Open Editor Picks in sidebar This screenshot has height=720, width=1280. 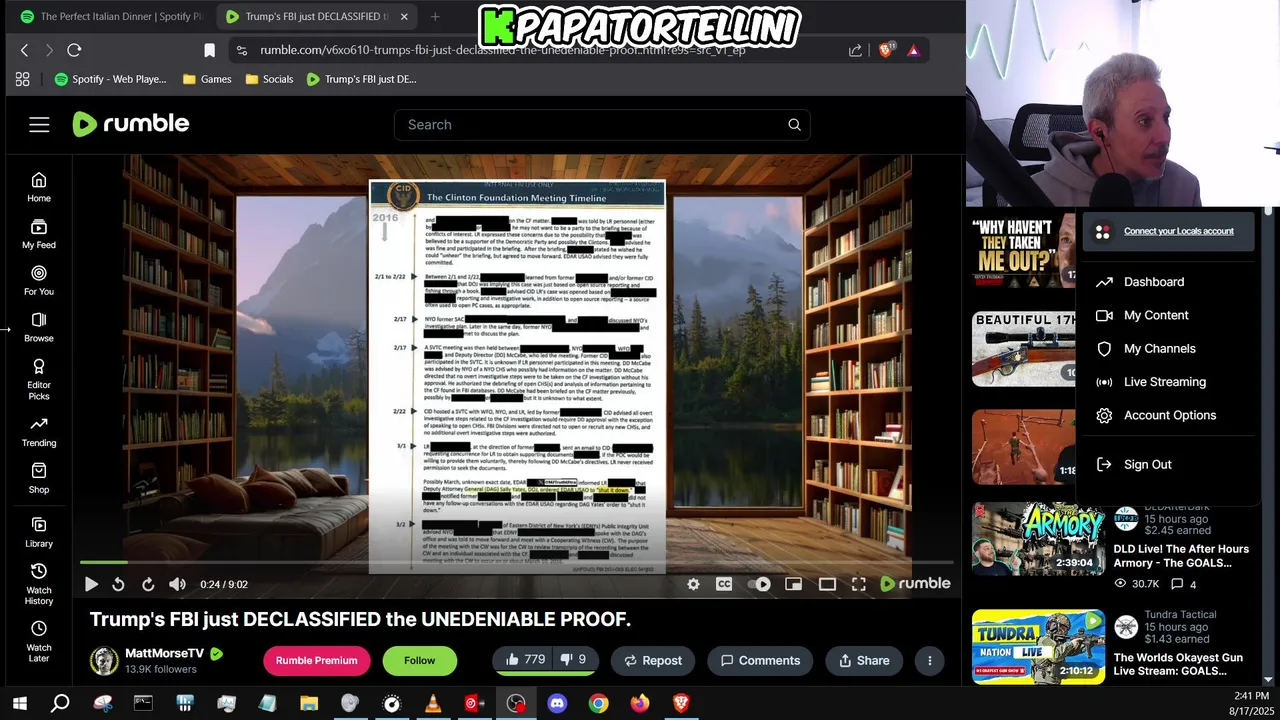click(39, 379)
